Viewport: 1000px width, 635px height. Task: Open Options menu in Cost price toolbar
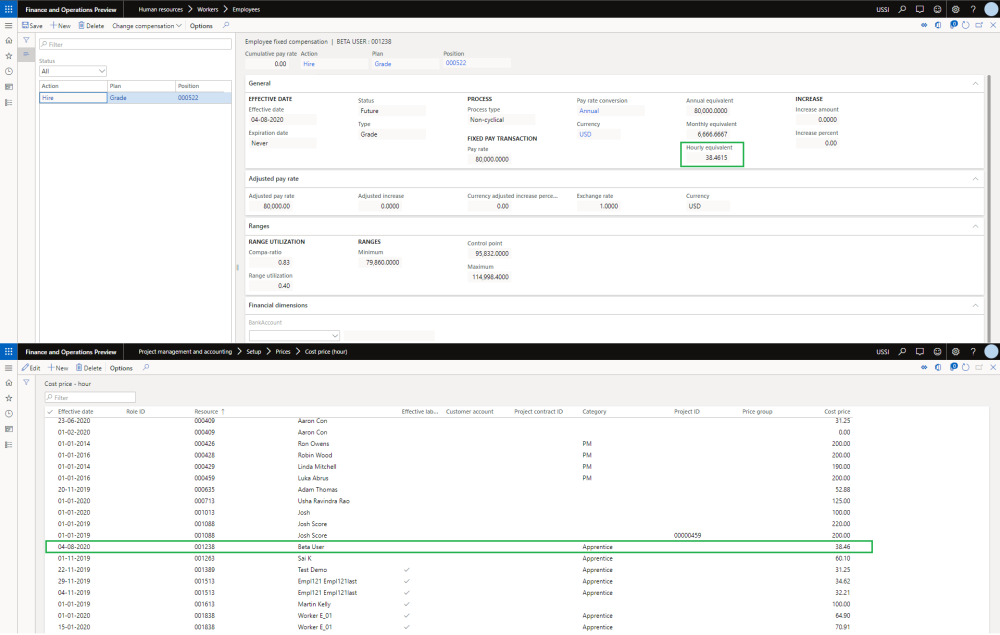coord(121,368)
